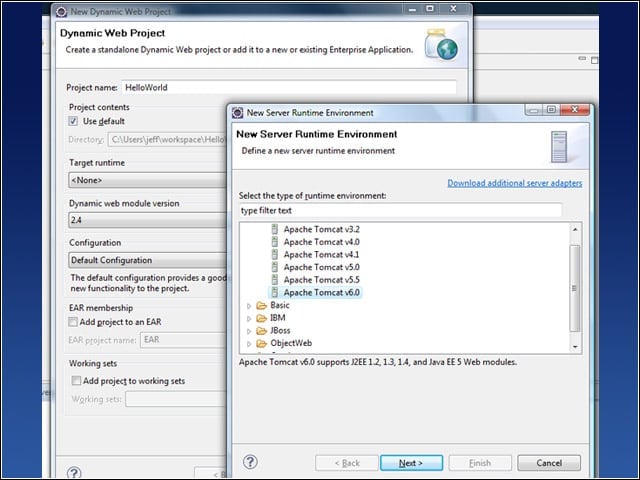Expand the IBM category tree node

(249, 318)
